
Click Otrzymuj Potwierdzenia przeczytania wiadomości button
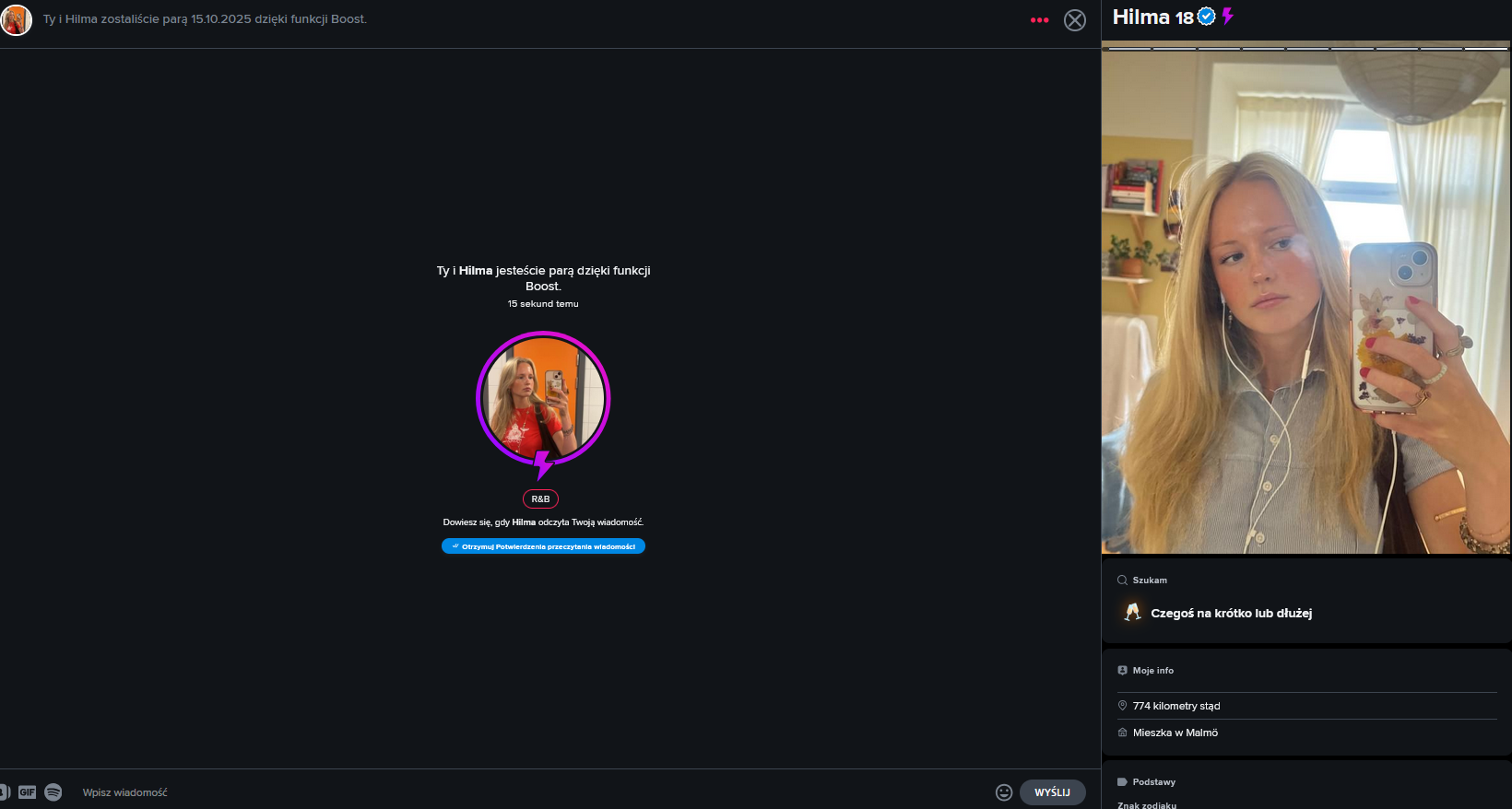(543, 546)
